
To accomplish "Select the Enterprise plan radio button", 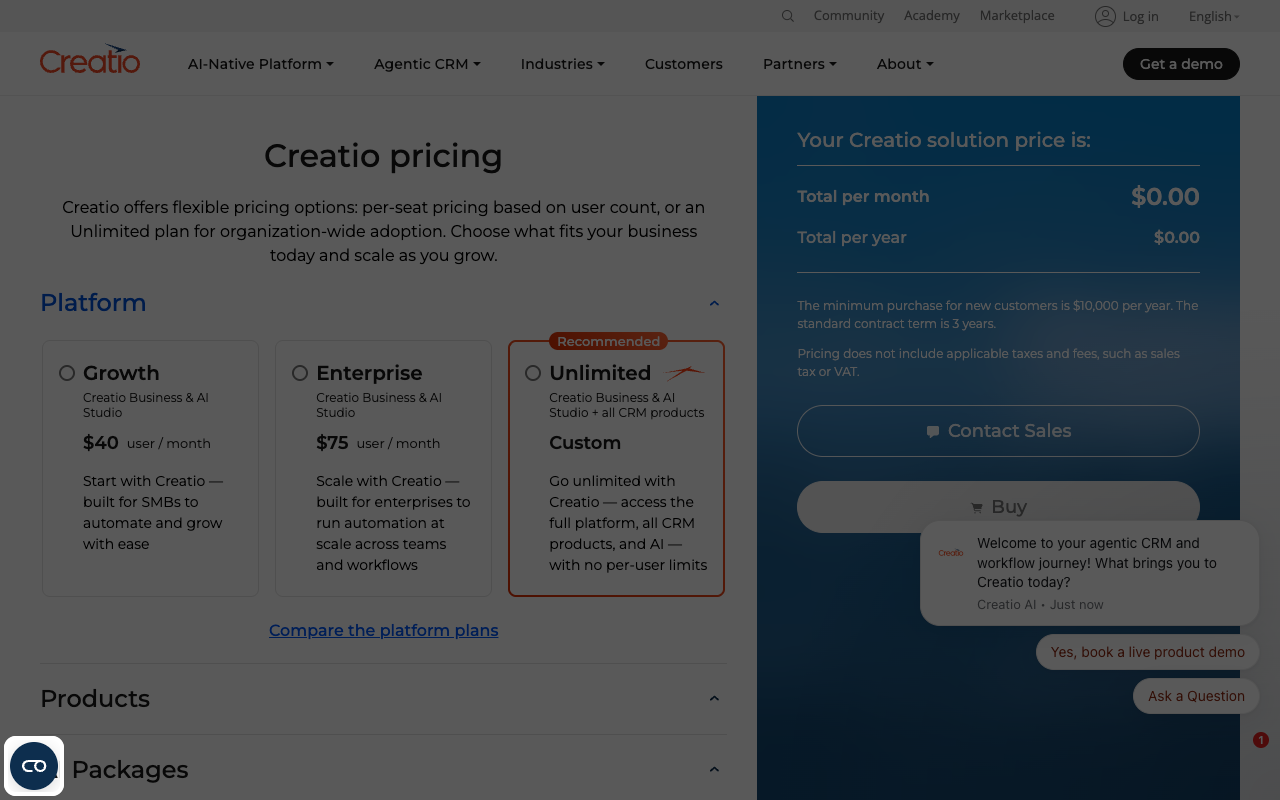I will 300,373.
